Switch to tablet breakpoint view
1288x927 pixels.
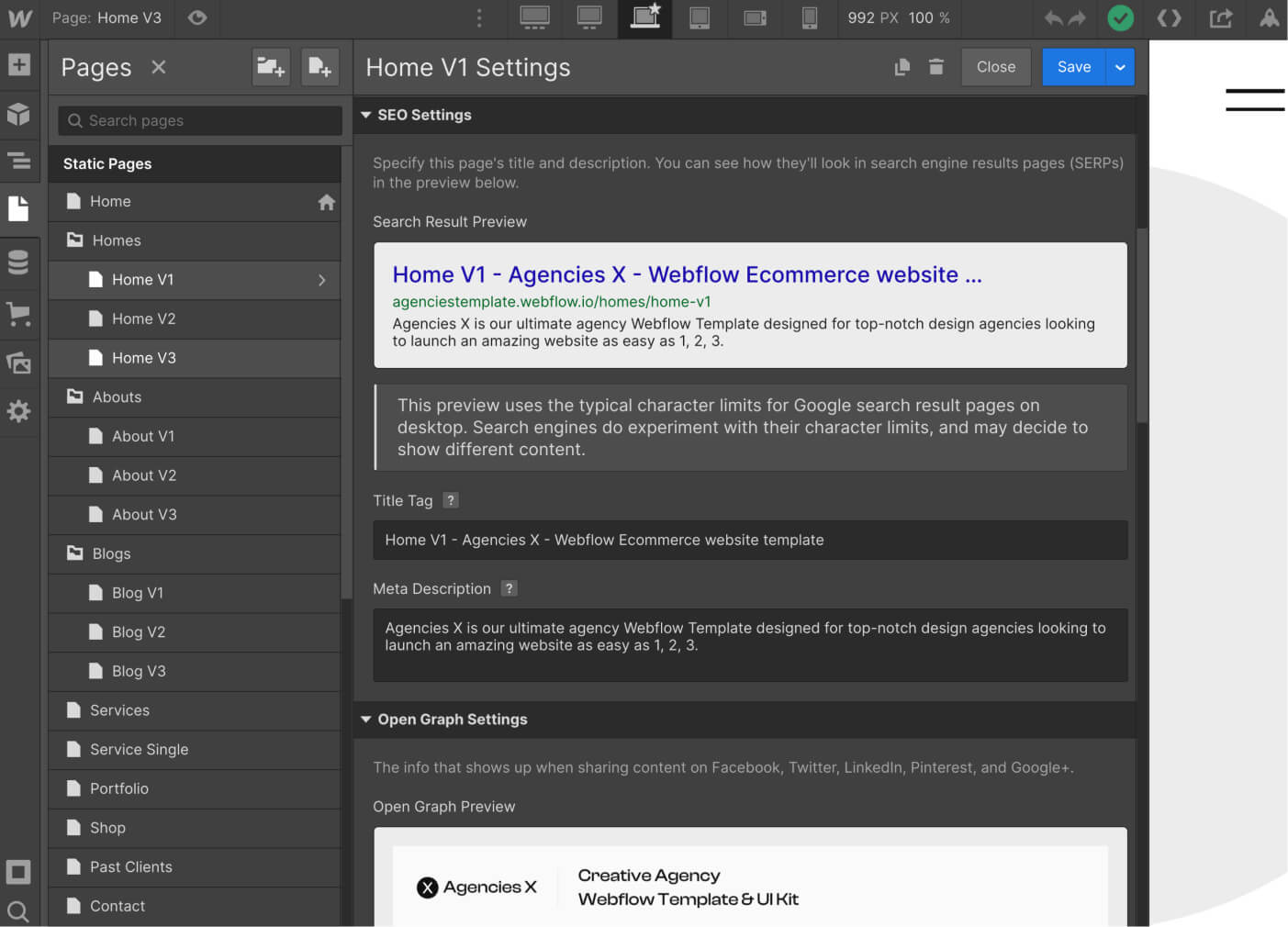click(x=700, y=18)
